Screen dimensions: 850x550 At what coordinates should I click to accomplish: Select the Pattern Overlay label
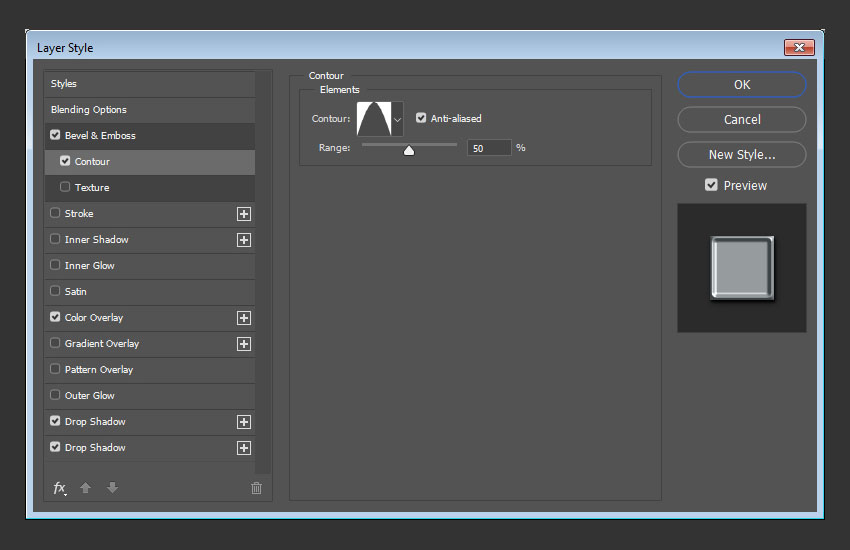click(x=99, y=370)
